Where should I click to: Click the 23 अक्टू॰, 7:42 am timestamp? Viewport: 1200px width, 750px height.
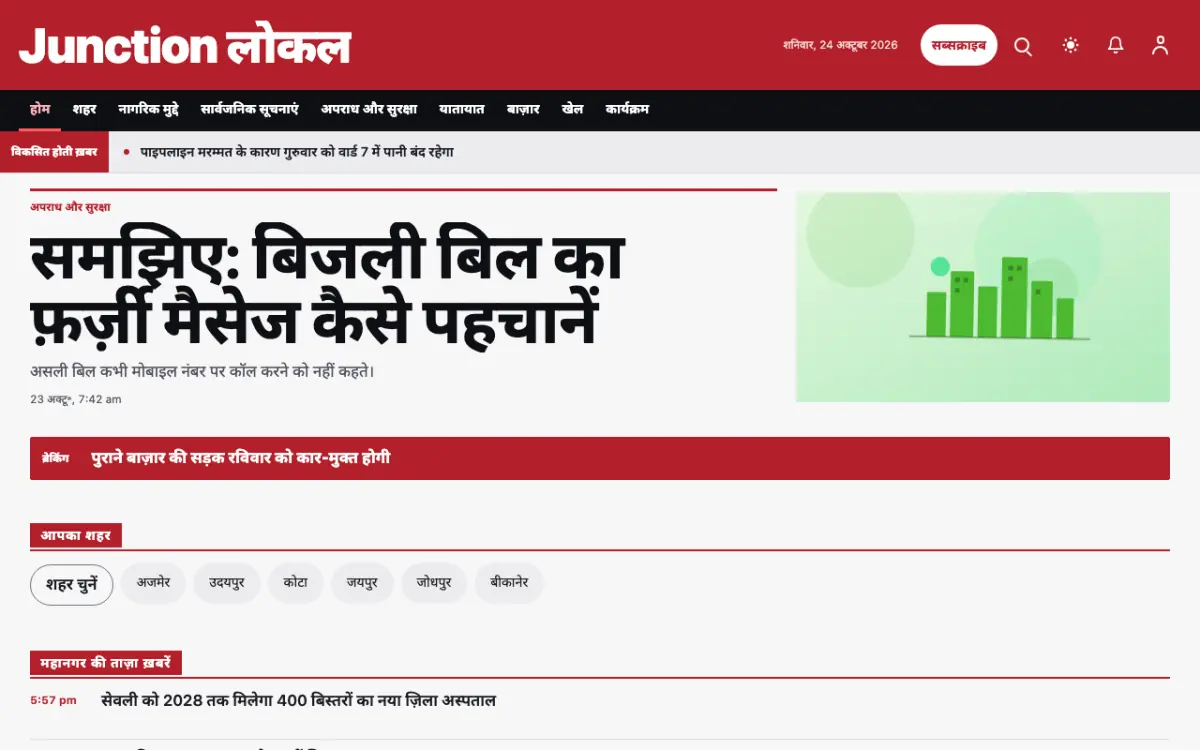76,400
